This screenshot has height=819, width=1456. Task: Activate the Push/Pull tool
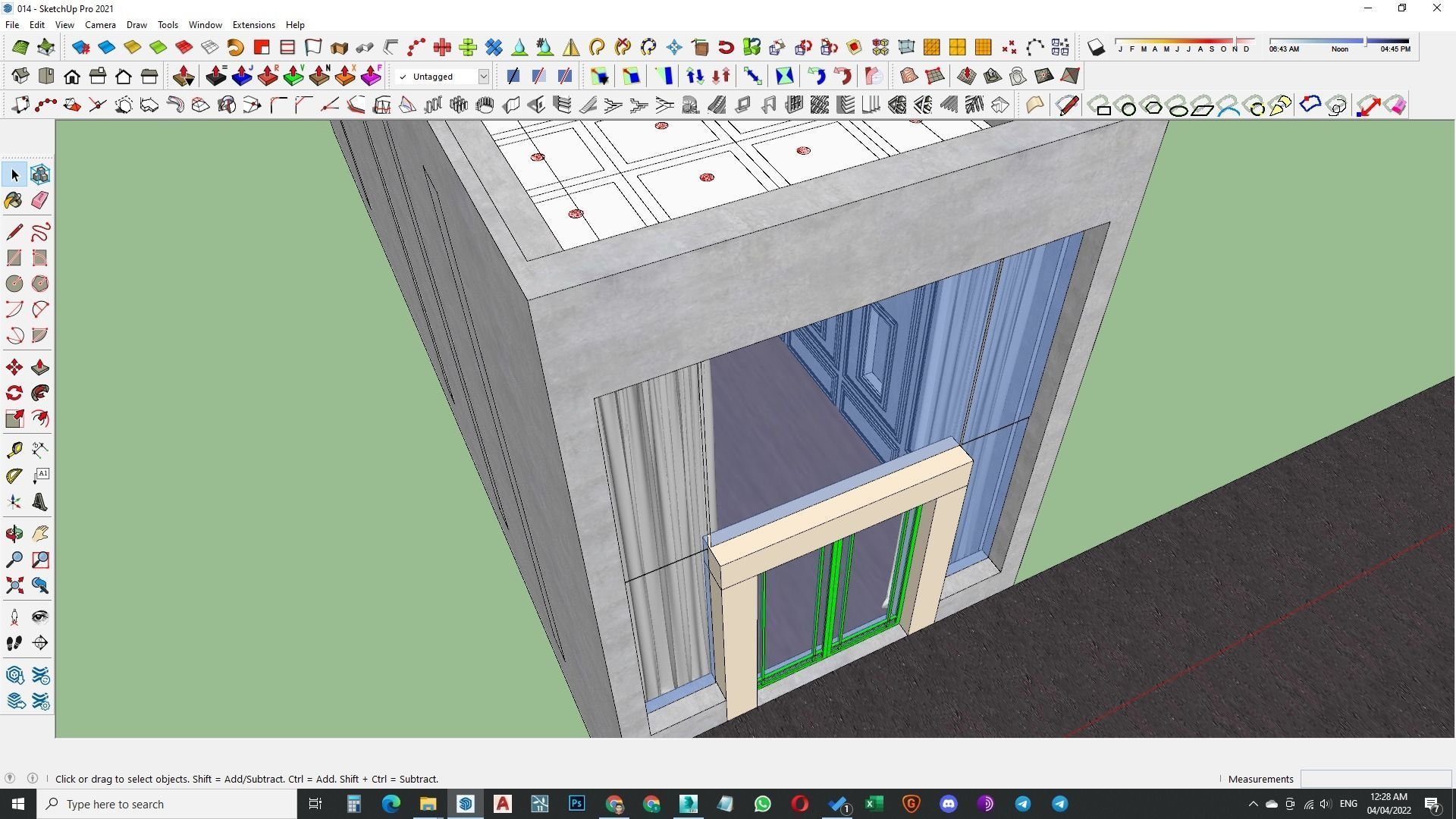click(x=40, y=368)
